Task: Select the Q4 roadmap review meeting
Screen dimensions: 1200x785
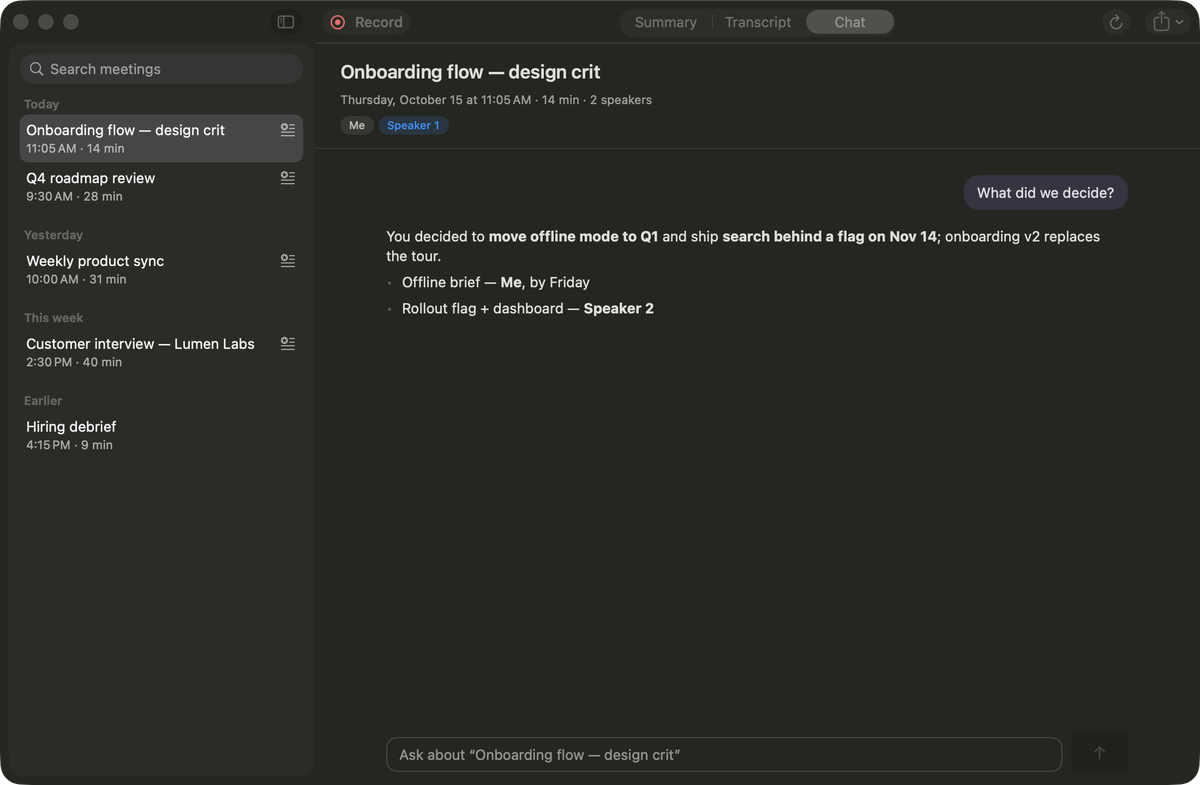Action: point(161,186)
